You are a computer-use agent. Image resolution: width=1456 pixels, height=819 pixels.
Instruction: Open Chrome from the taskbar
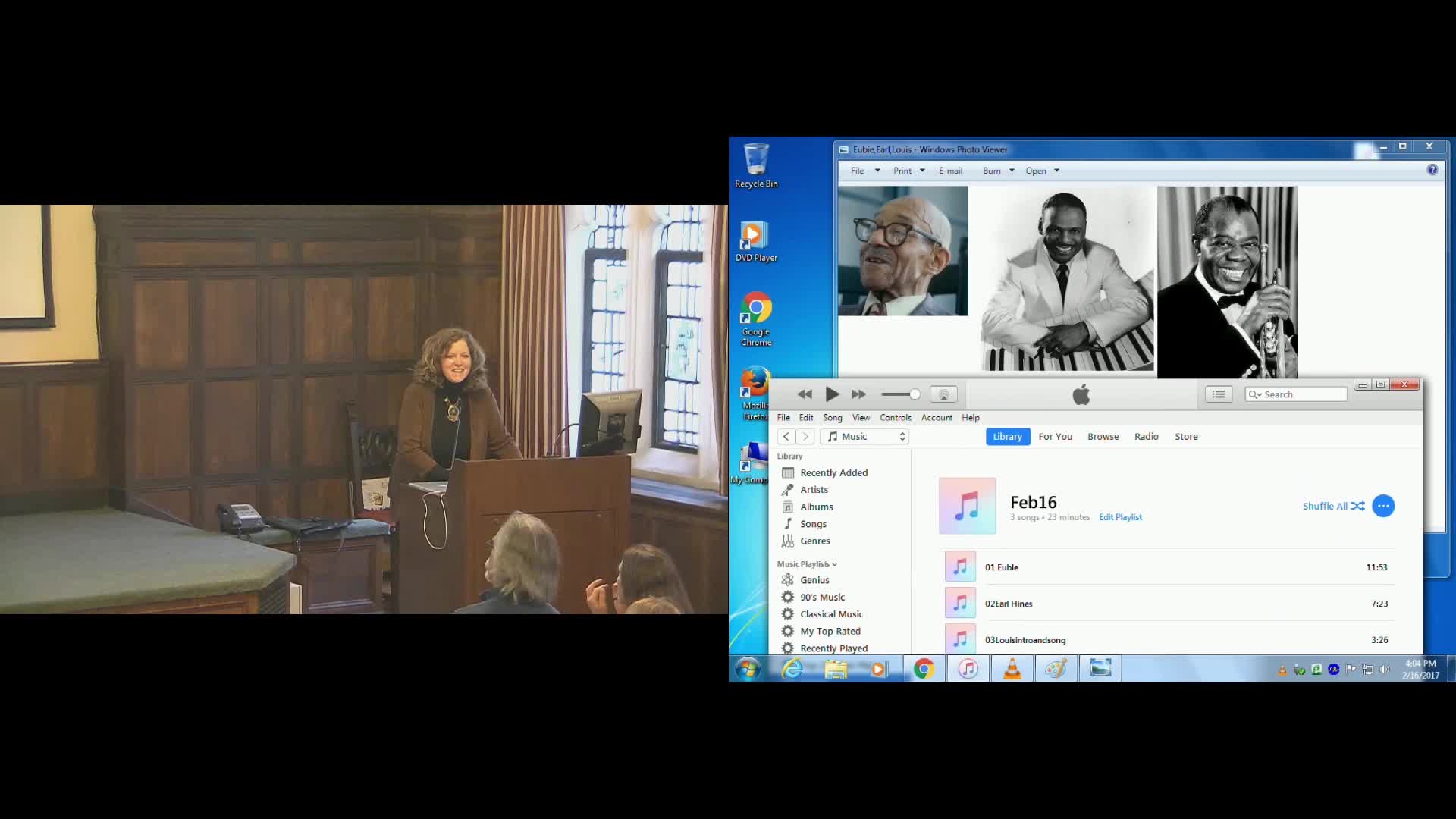tap(924, 669)
